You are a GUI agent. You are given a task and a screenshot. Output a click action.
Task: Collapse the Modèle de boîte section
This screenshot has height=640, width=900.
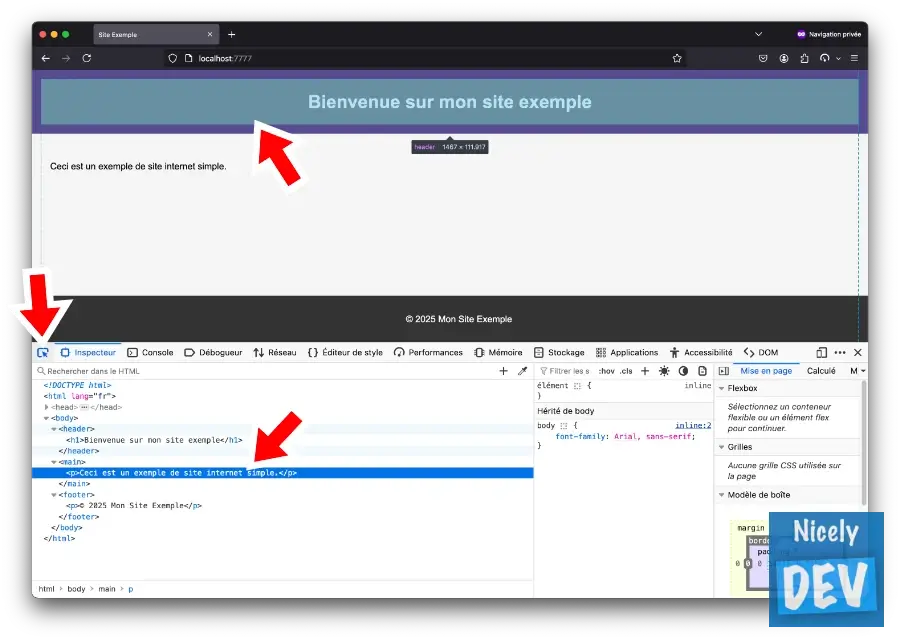721,495
